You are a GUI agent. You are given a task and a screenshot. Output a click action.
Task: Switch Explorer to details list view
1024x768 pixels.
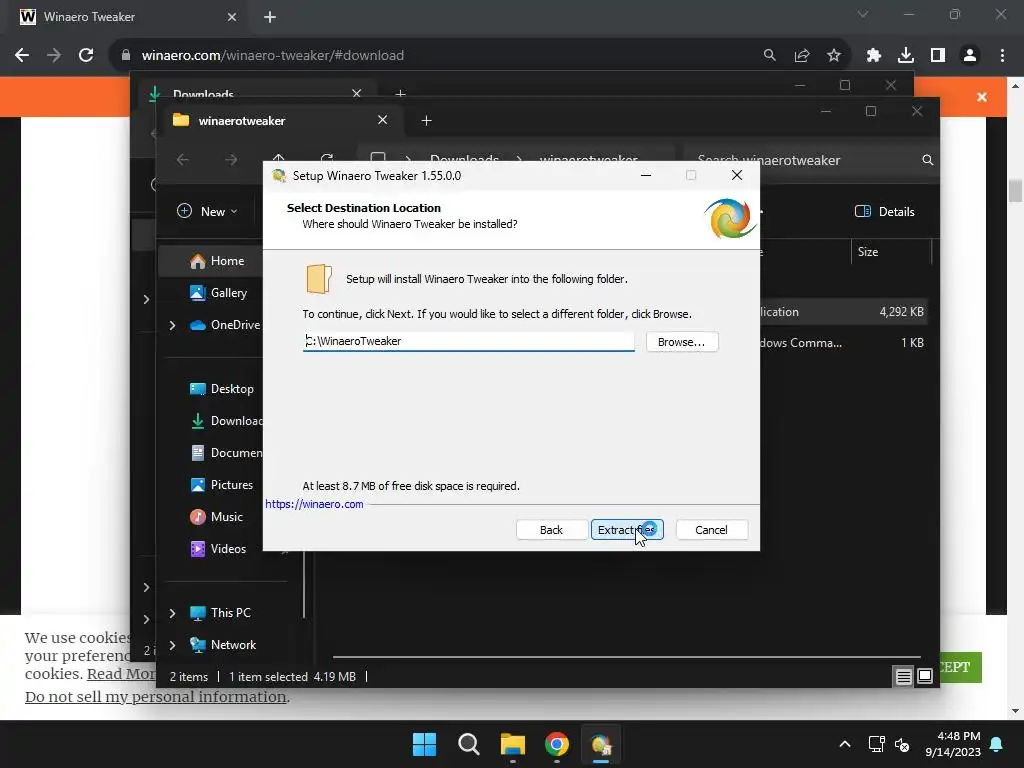tap(903, 677)
